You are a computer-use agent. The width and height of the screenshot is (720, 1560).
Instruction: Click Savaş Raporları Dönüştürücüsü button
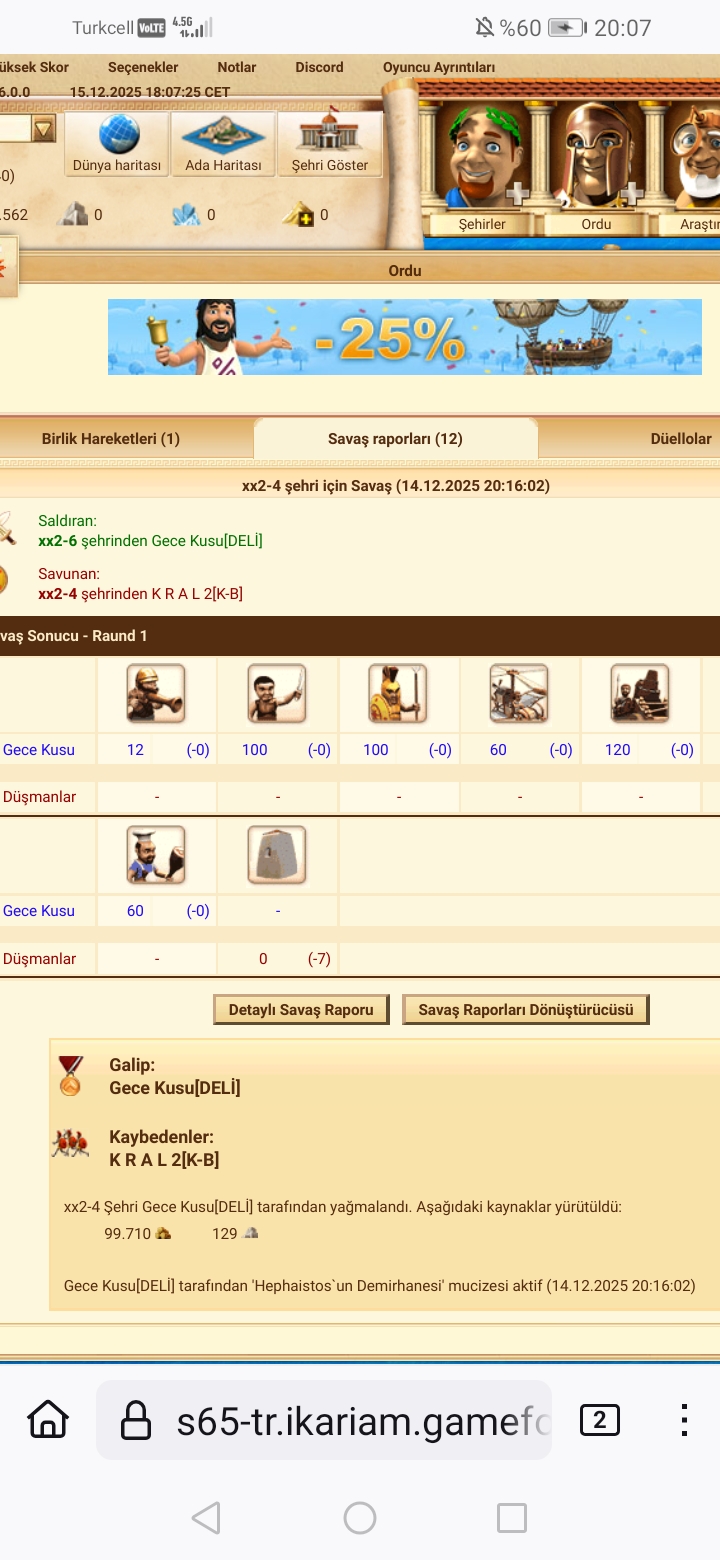pos(526,1010)
